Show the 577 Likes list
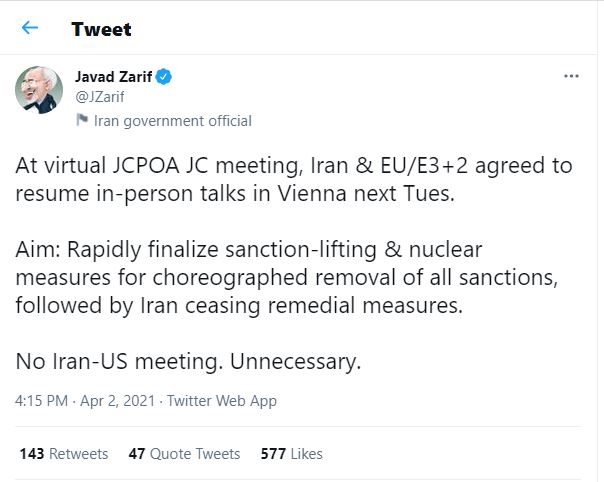The width and height of the screenshot is (604, 482). pos(291,454)
